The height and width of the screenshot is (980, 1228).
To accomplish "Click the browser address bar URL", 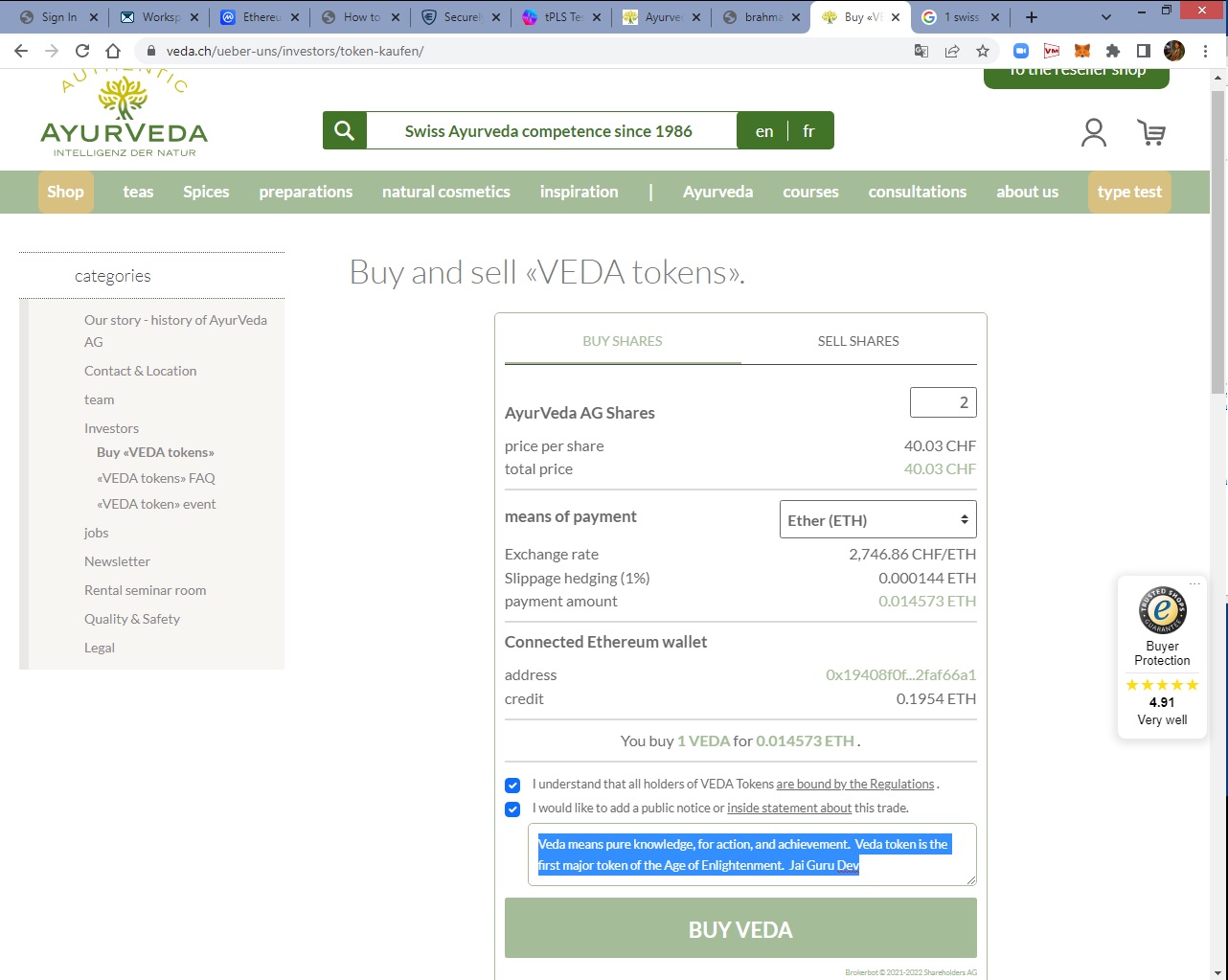I will pyautogui.click(x=295, y=51).
